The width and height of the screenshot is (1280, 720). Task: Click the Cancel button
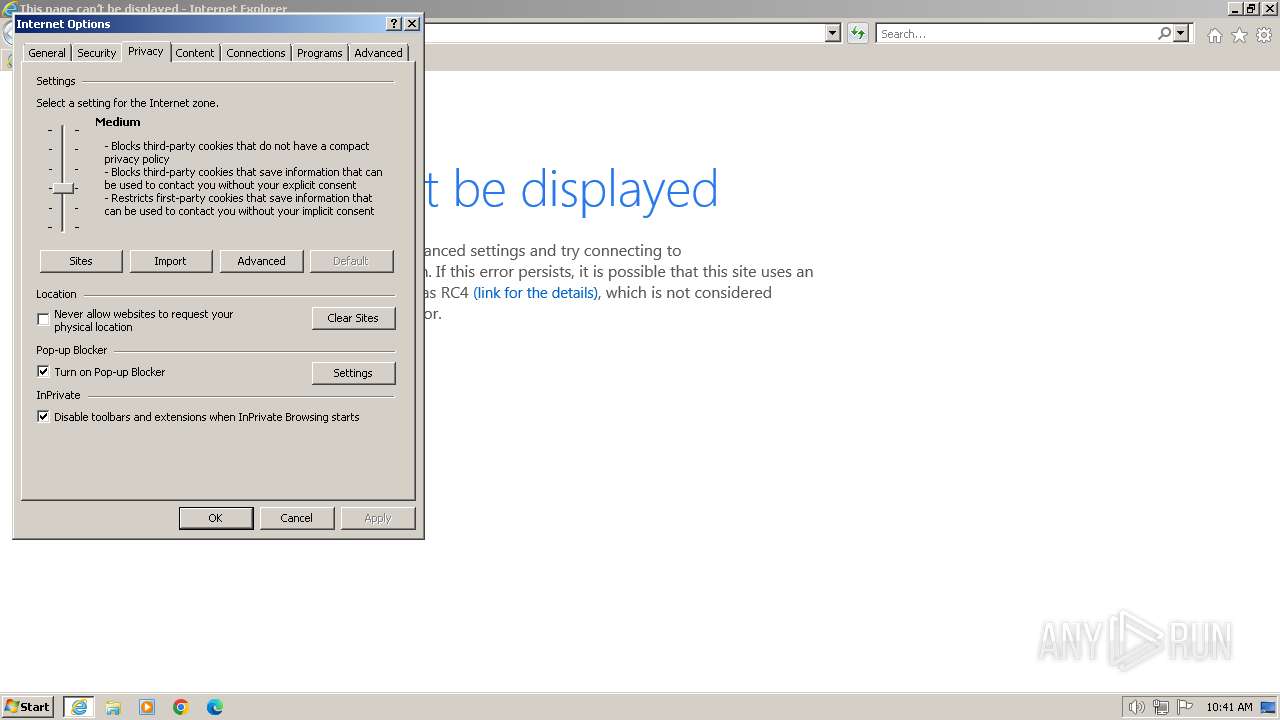pyautogui.click(x=296, y=518)
